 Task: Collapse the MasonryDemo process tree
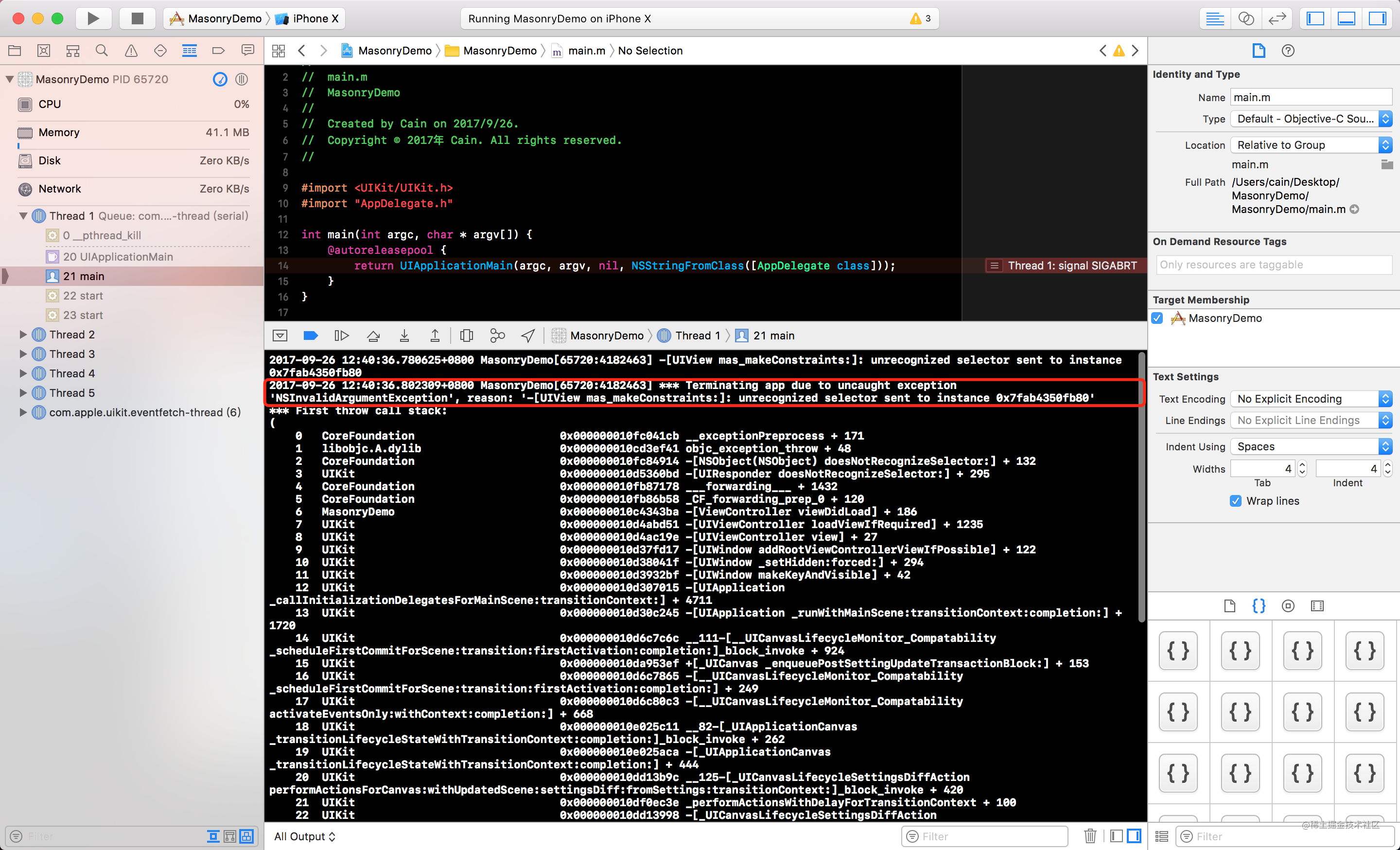pyautogui.click(x=10, y=79)
